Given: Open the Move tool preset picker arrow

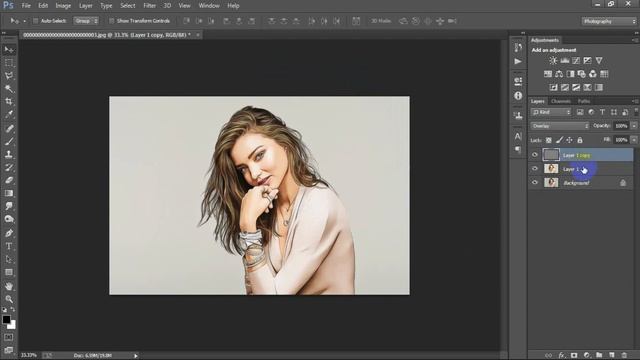Looking at the screenshot, I should [24, 21].
